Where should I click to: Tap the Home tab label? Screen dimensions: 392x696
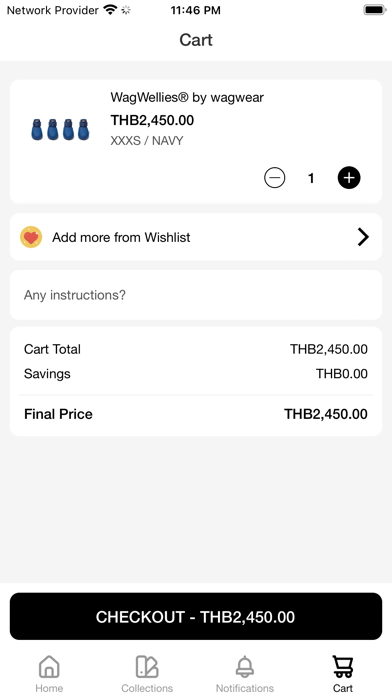pos(49,688)
